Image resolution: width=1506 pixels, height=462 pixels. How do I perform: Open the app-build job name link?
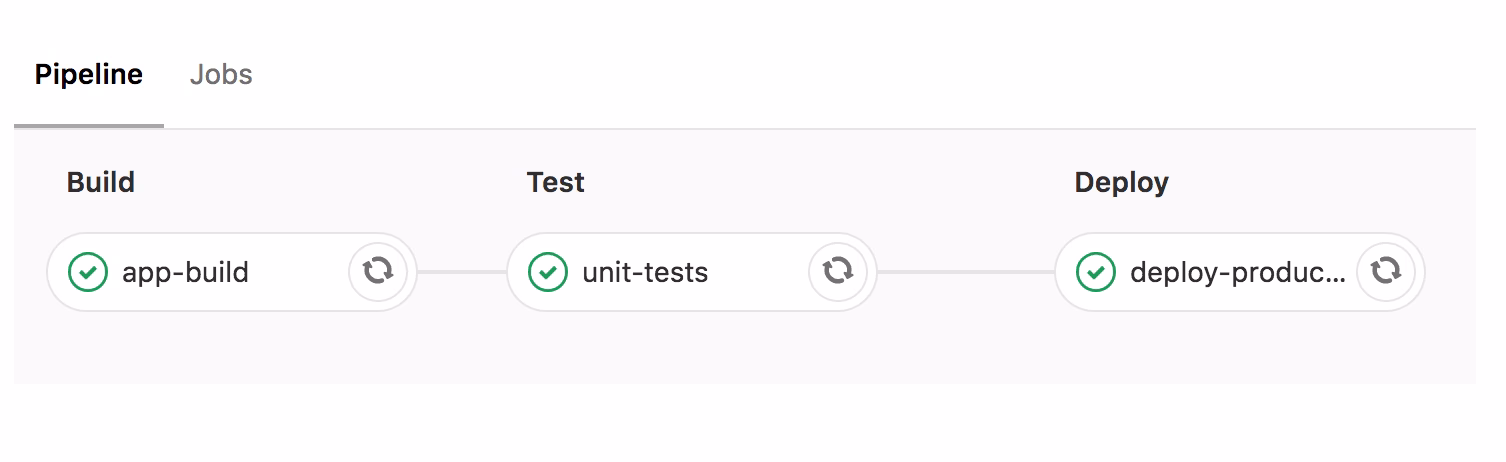(x=185, y=272)
